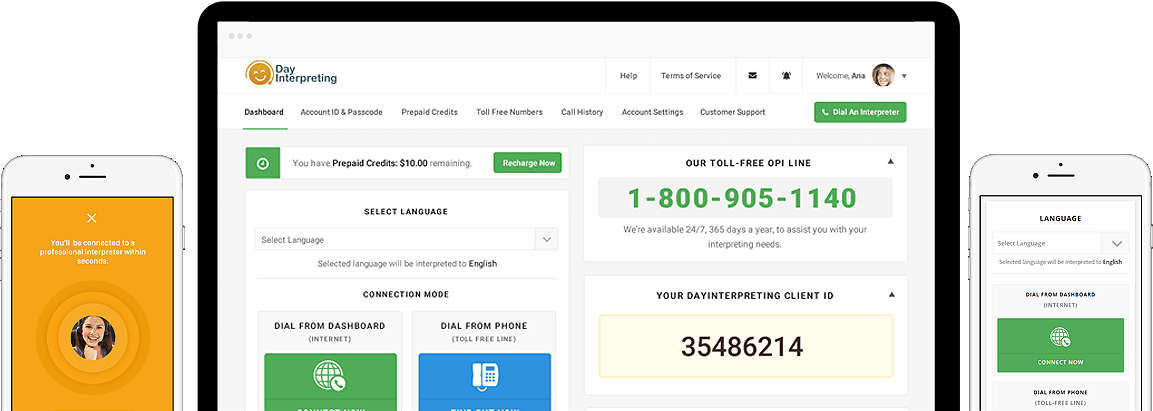Tap the interpreter photo on left phone
Viewport: 1153px width, 411px height.
92,337
